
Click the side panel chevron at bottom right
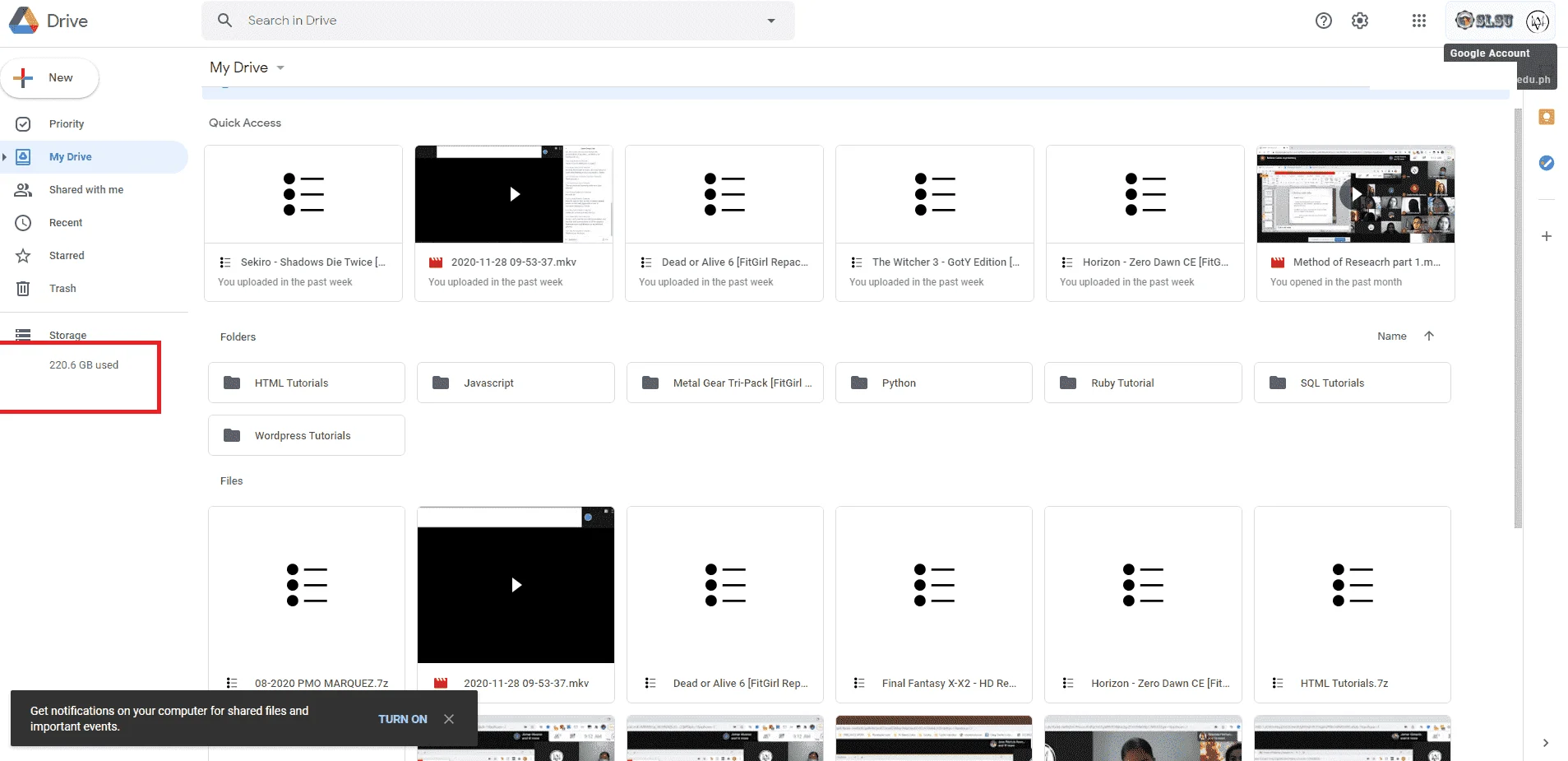(1546, 743)
